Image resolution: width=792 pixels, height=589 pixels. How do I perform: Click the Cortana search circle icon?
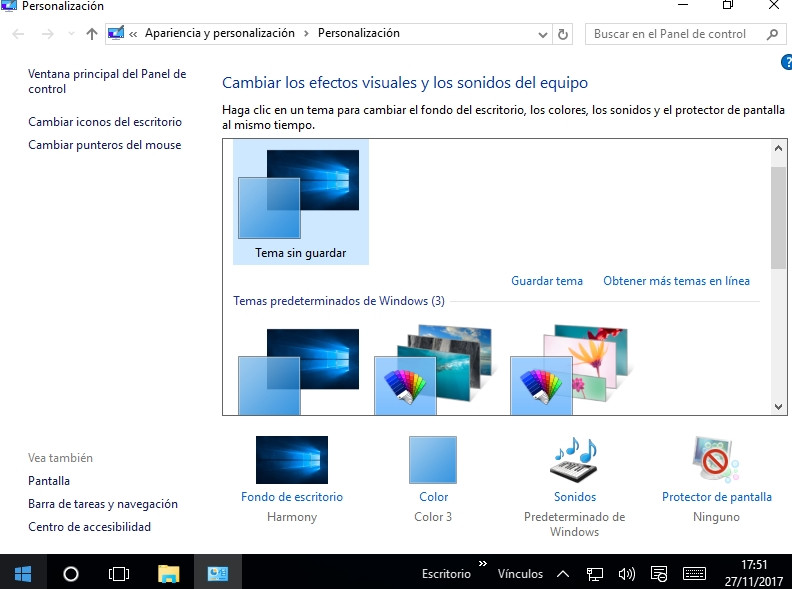pyautogui.click(x=71, y=574)
